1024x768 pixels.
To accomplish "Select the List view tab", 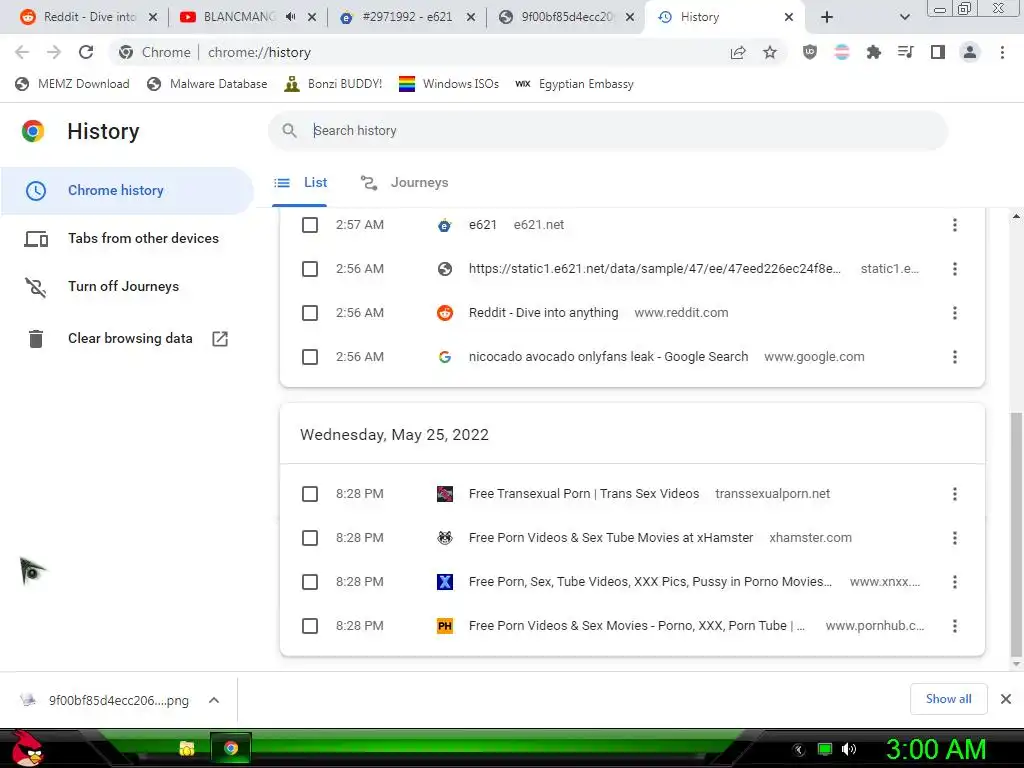I will coord(300,183).
